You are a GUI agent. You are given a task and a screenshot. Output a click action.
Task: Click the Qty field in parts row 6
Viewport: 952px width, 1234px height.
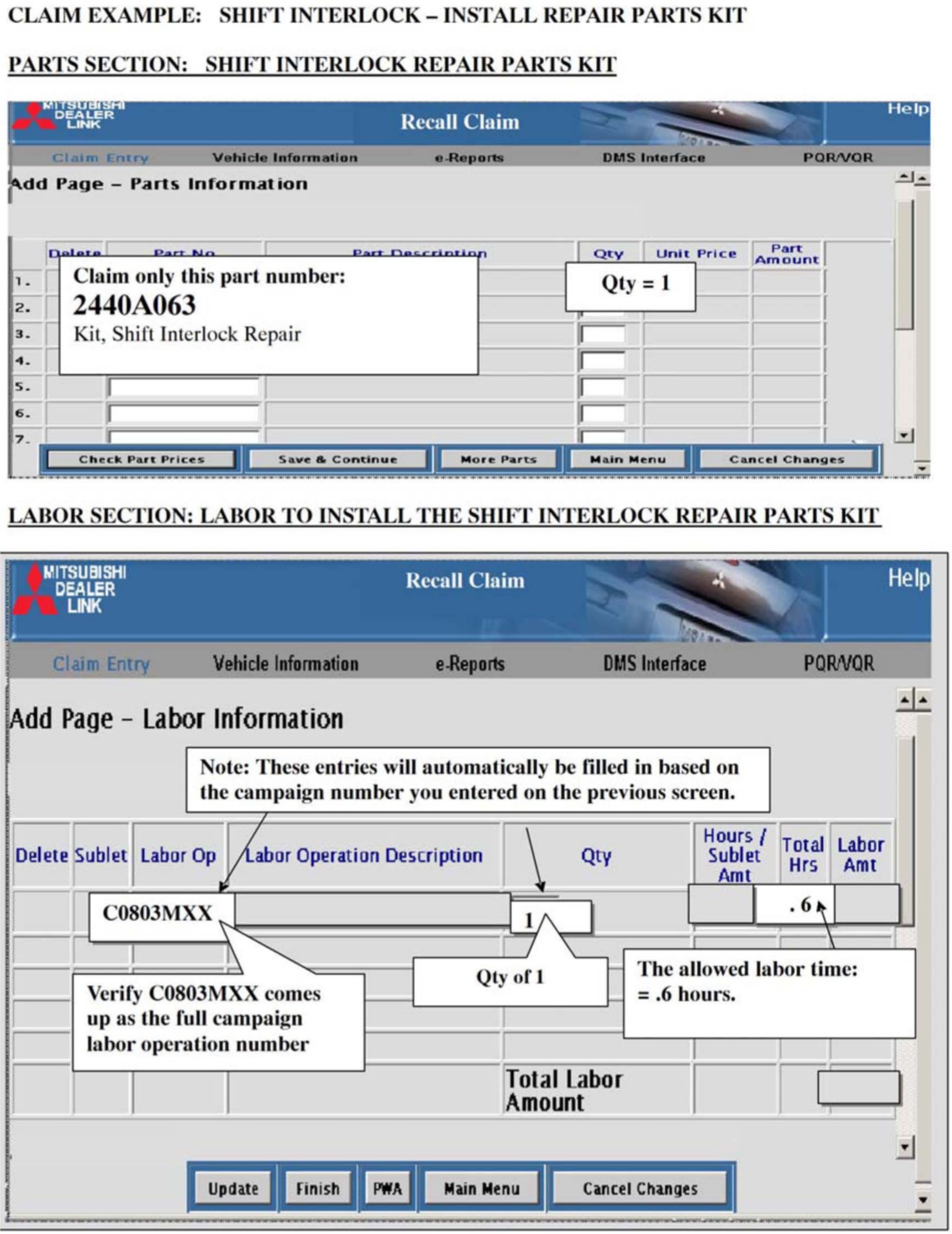pos(603,413)
